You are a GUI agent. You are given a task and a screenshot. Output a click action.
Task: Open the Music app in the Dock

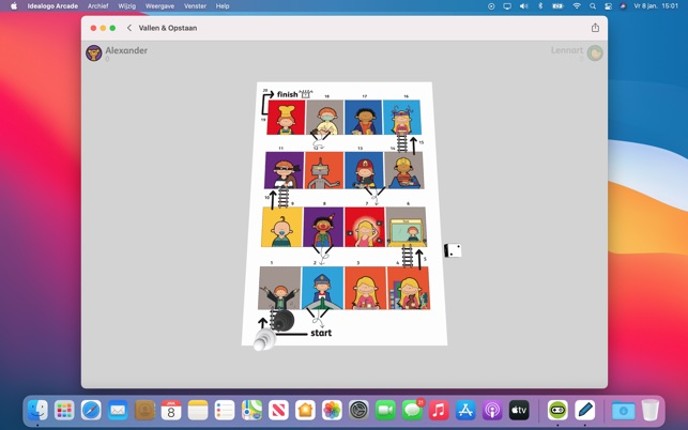[x=439, y=409]
